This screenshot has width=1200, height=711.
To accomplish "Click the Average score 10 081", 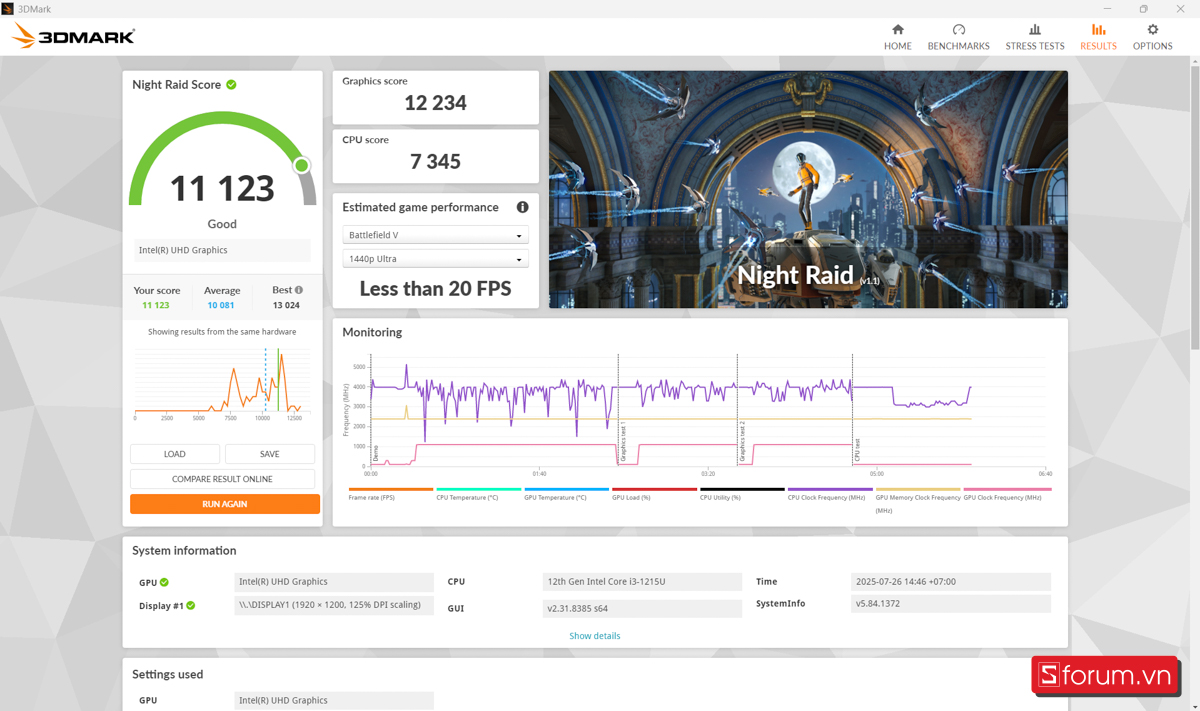I will pos(221,305).
